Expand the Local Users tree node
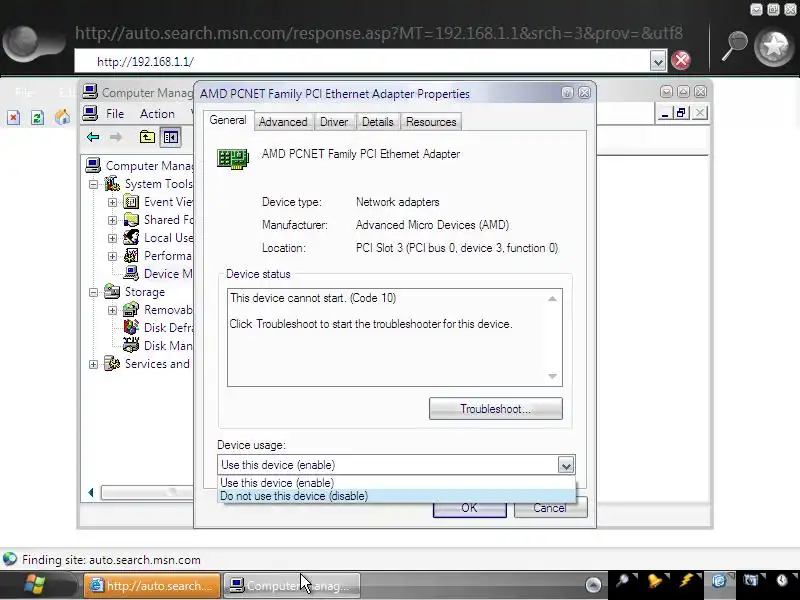This screenshot has height=600, width=800. click(x=112, y=238)
